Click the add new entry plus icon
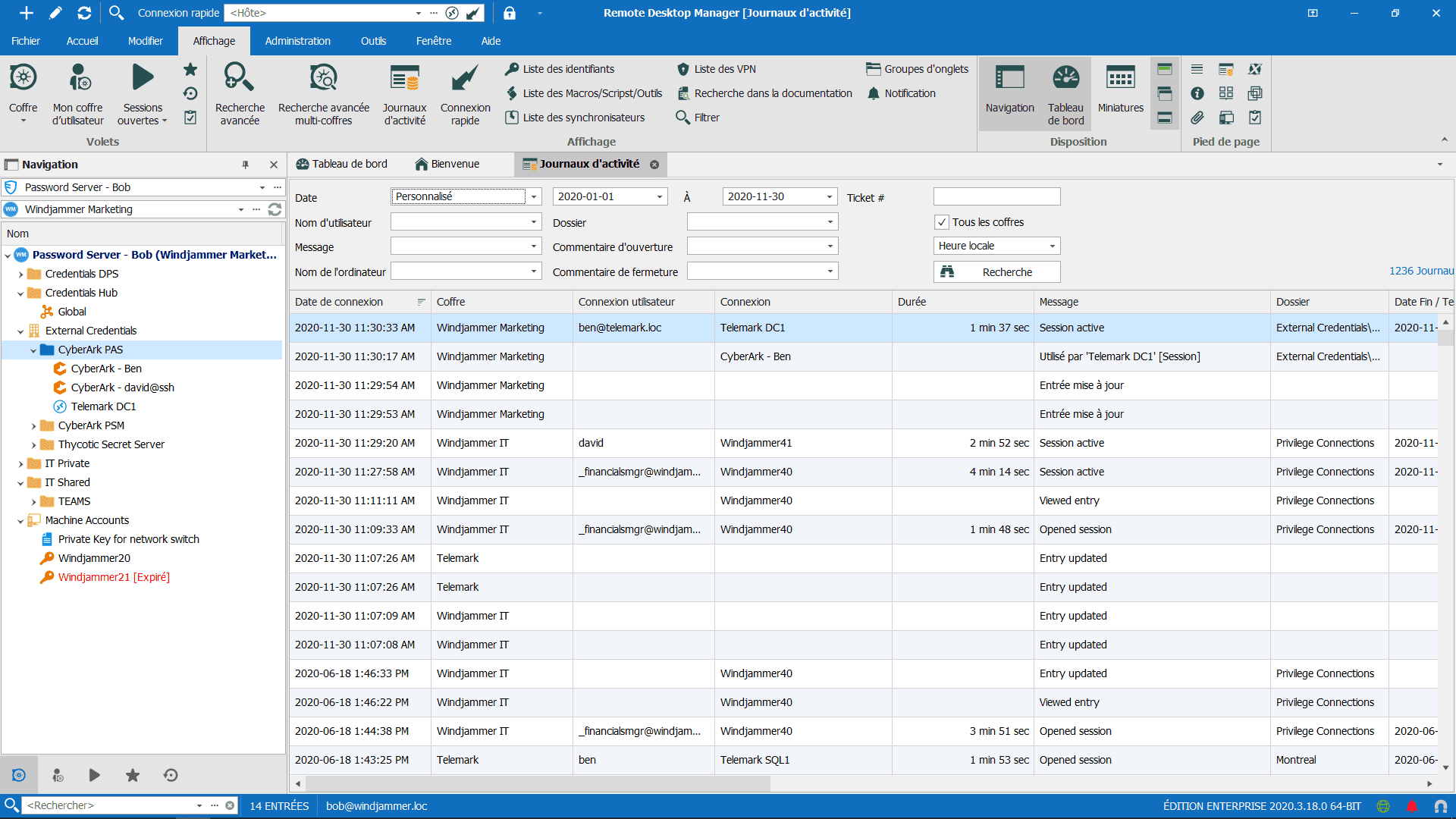This screenshot has width=1456, height=819. click(x=27, y=13)
